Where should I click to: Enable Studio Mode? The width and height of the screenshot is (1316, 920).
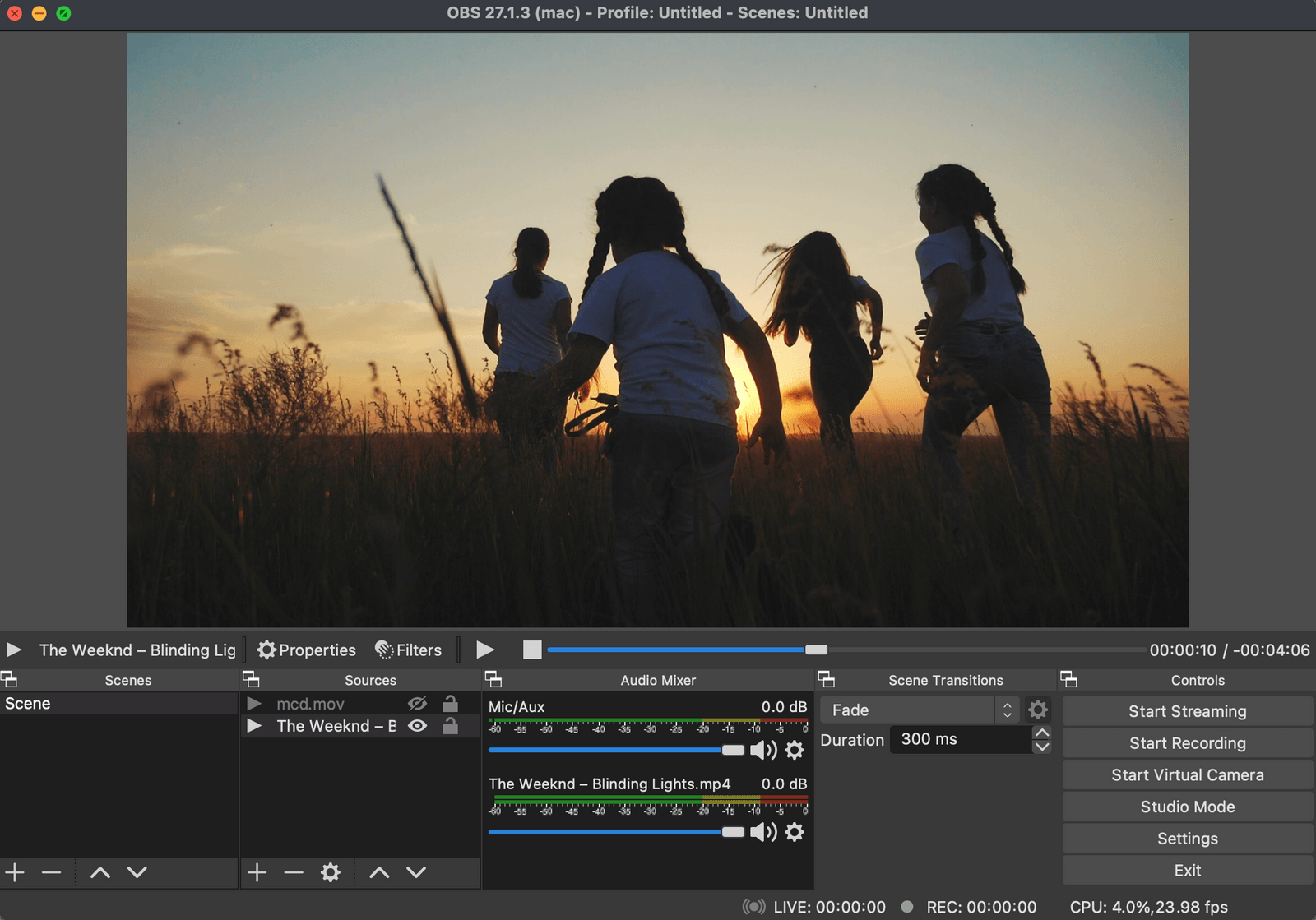[x=1187, y=807]
